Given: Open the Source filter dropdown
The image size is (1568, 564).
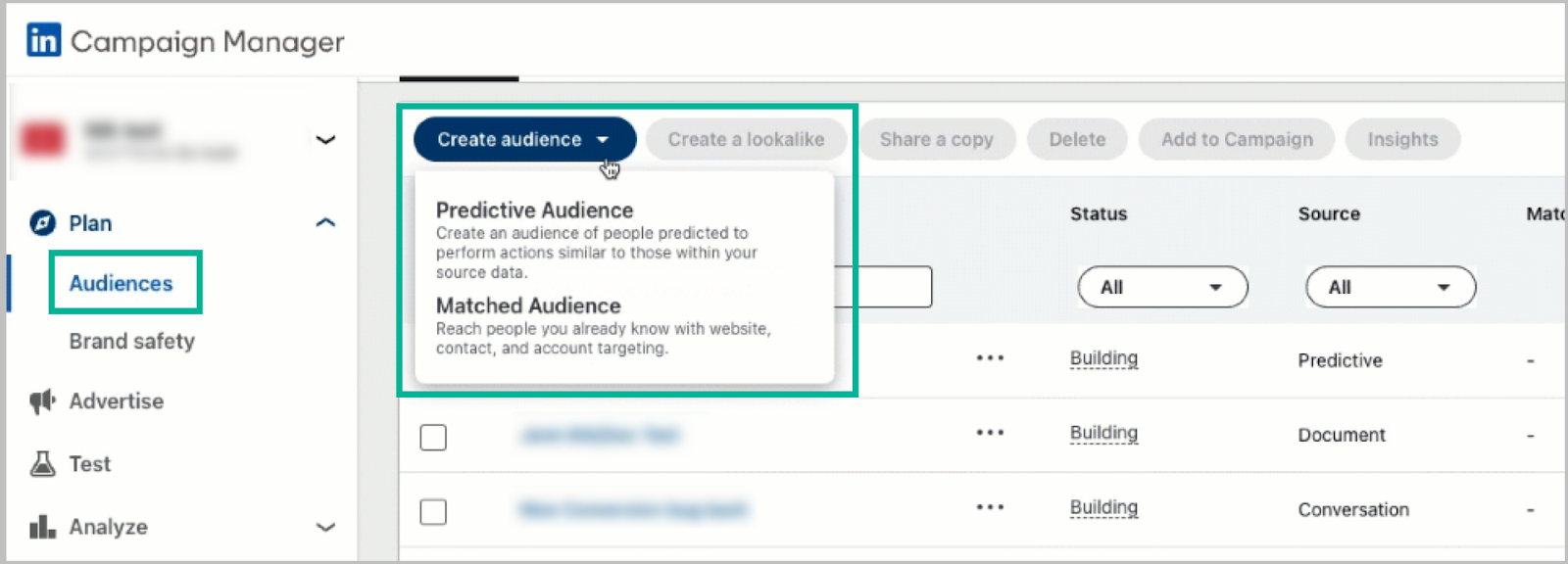Looking at the screenshot, I should (1390, 288).
